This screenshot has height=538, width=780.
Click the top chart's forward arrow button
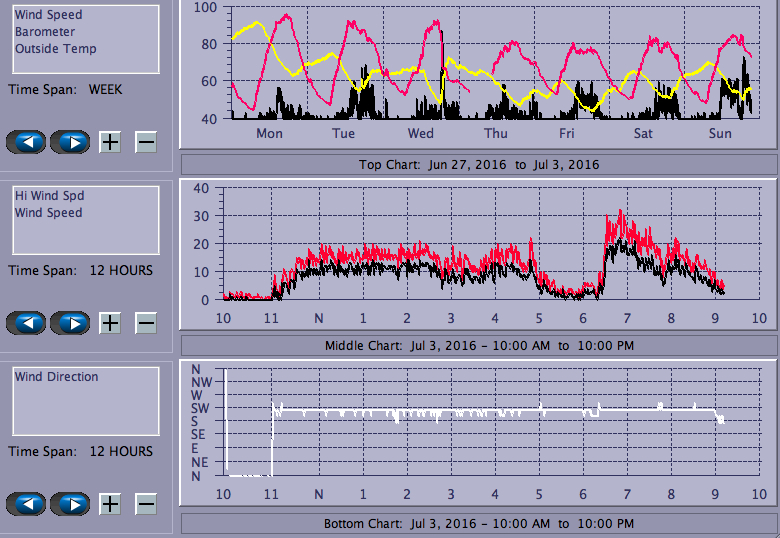(x=70, y=142)
